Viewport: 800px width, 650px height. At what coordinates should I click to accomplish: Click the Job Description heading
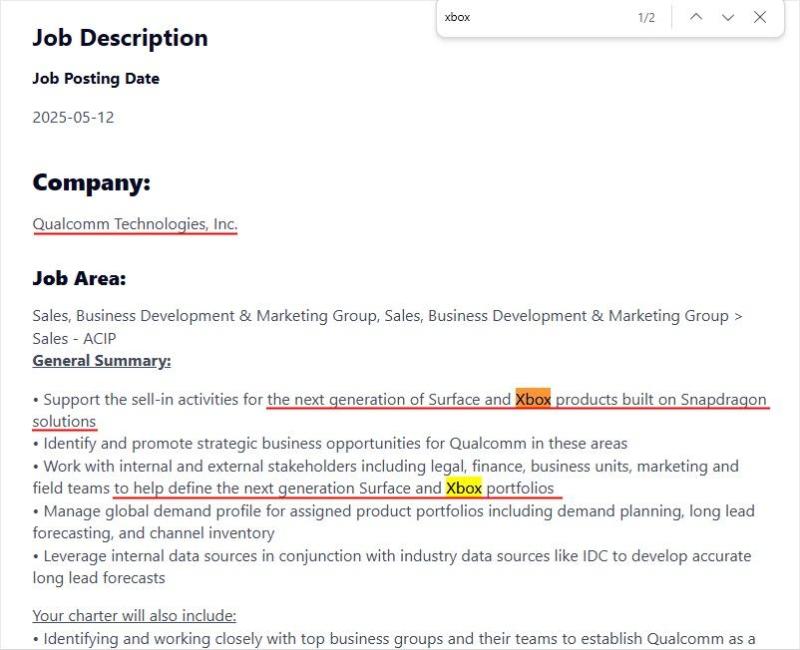click(x=120, y=38)
